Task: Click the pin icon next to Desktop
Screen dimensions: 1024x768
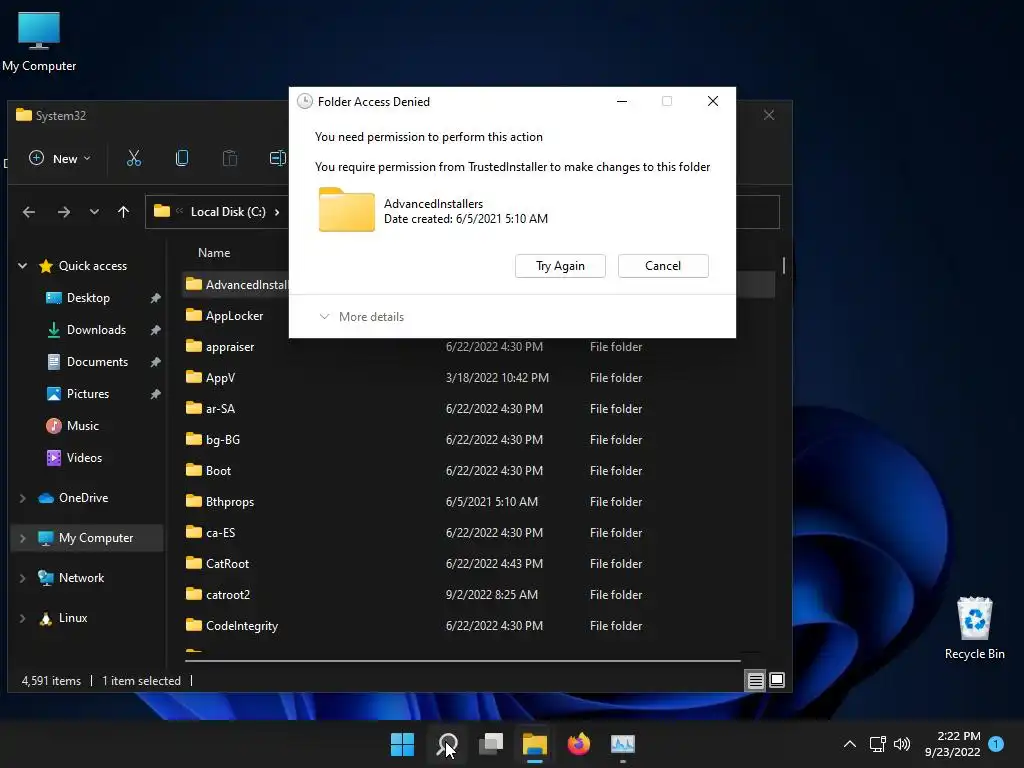Action: pyautogui.click(x=155, y=298)
